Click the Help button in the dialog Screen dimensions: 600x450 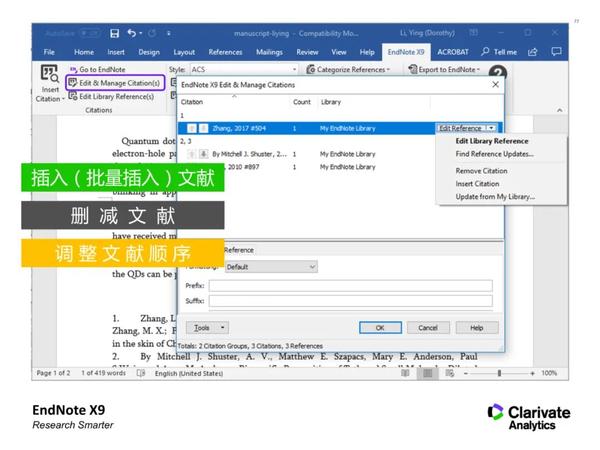[477, 328]
